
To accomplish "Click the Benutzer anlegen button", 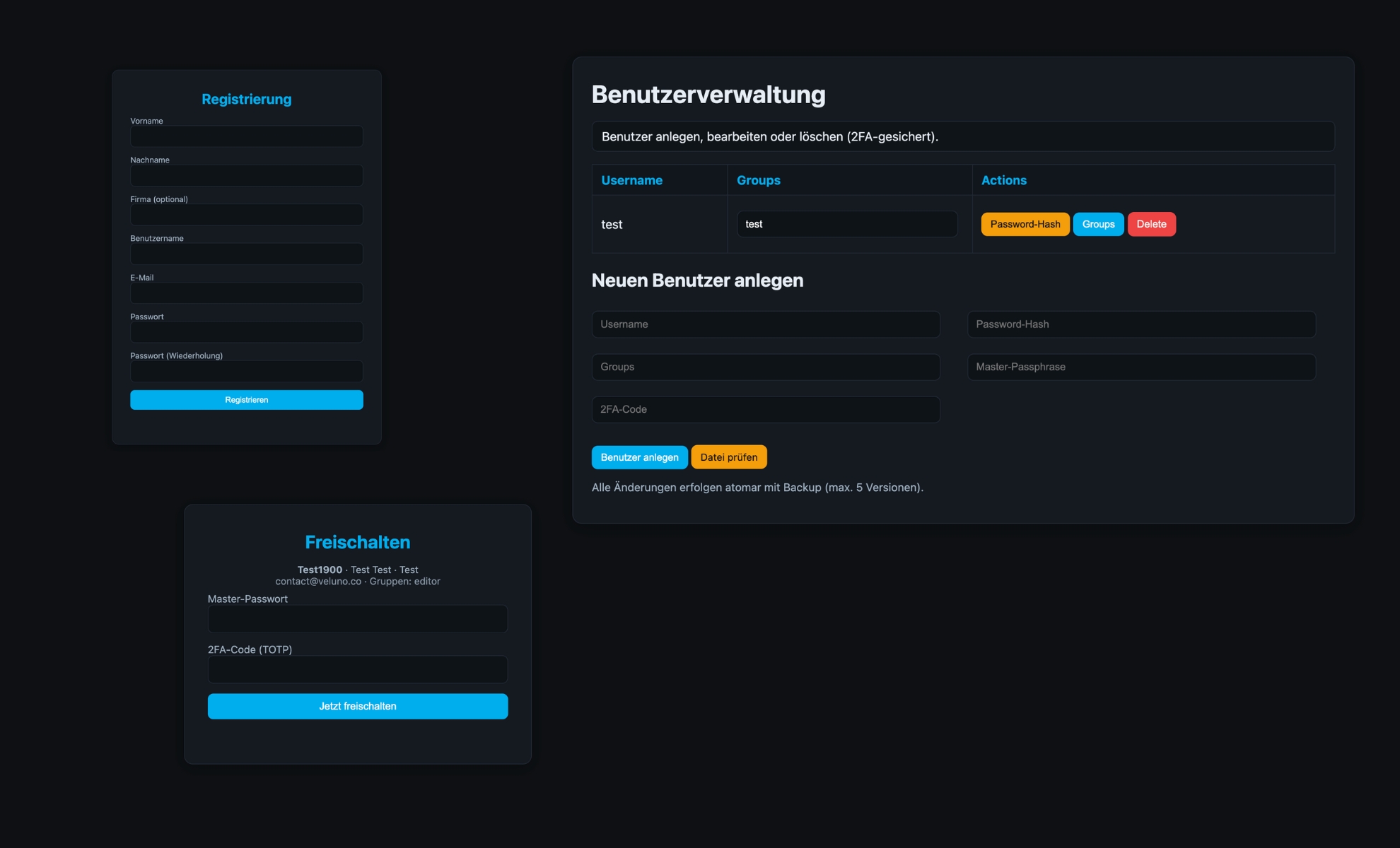I will coord(639,457).
